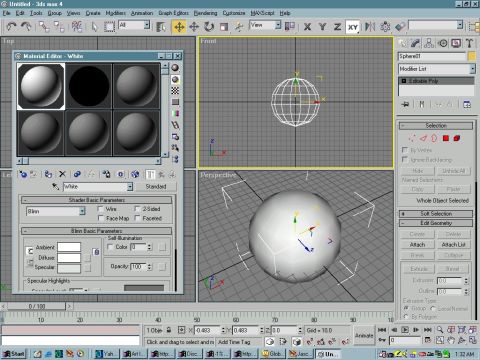The image size is (480, 360).
Task: Pick material from object eyedropper
Action: [x=56, y=187]
